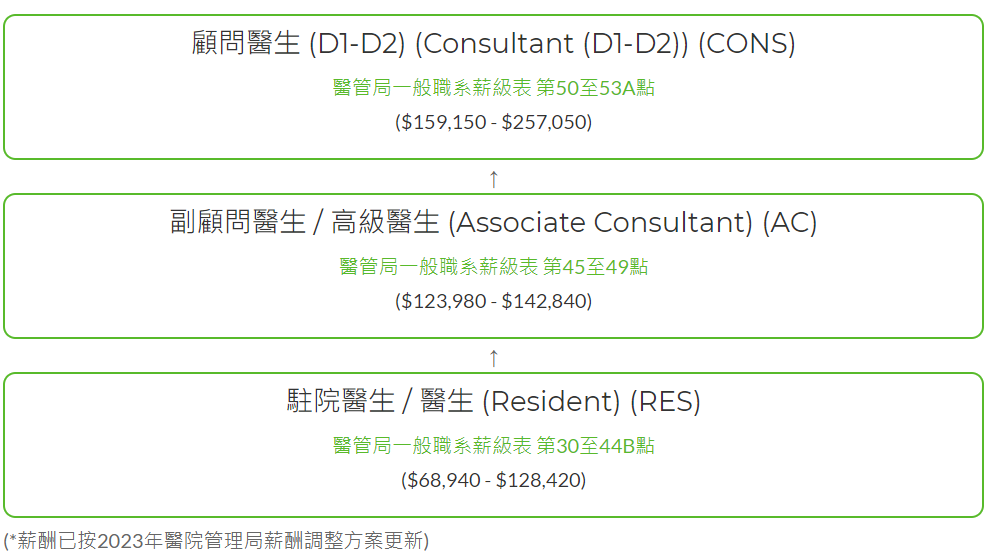
Task: Click the 2023 pay adjustment footnote text
Action: pyautogui.click(x=216, y=540)
